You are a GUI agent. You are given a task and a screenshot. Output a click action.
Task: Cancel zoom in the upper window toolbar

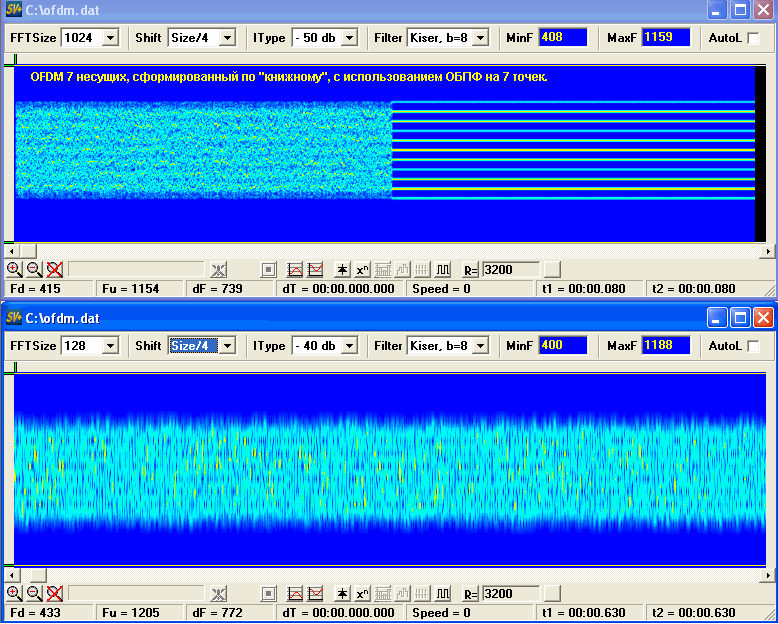(54, 270)
